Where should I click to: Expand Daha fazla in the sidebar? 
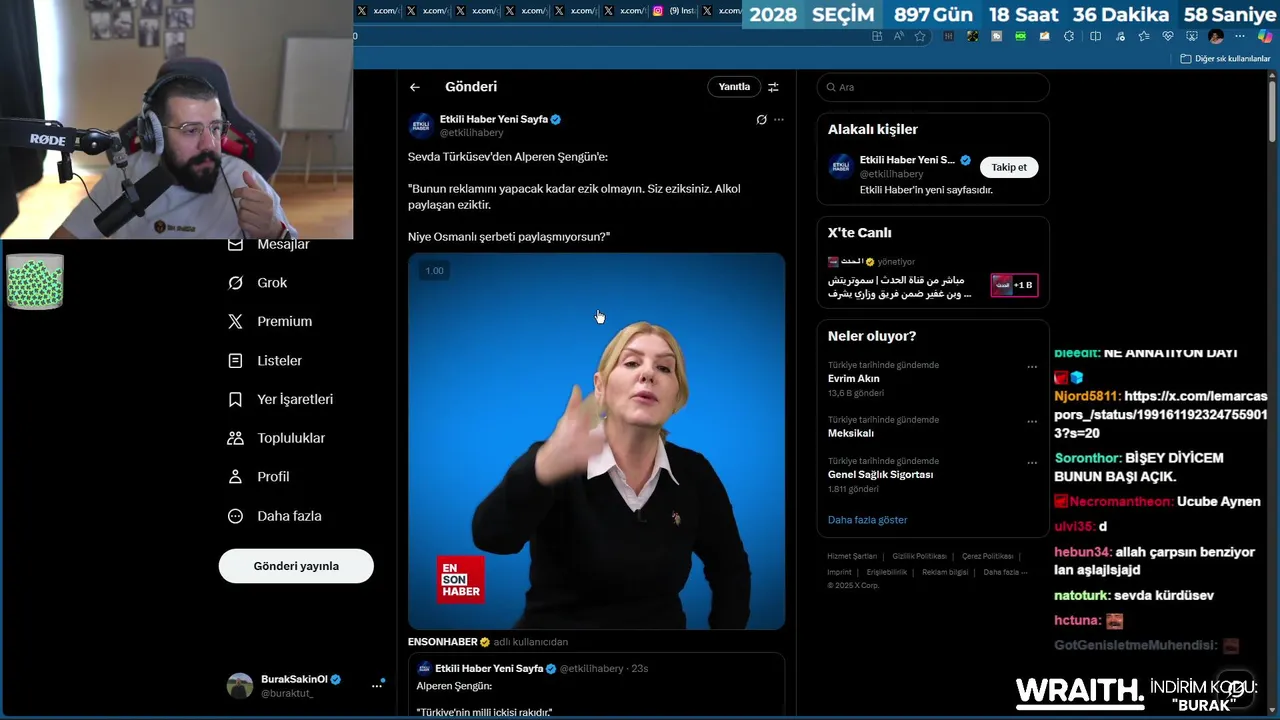(275, 516)
